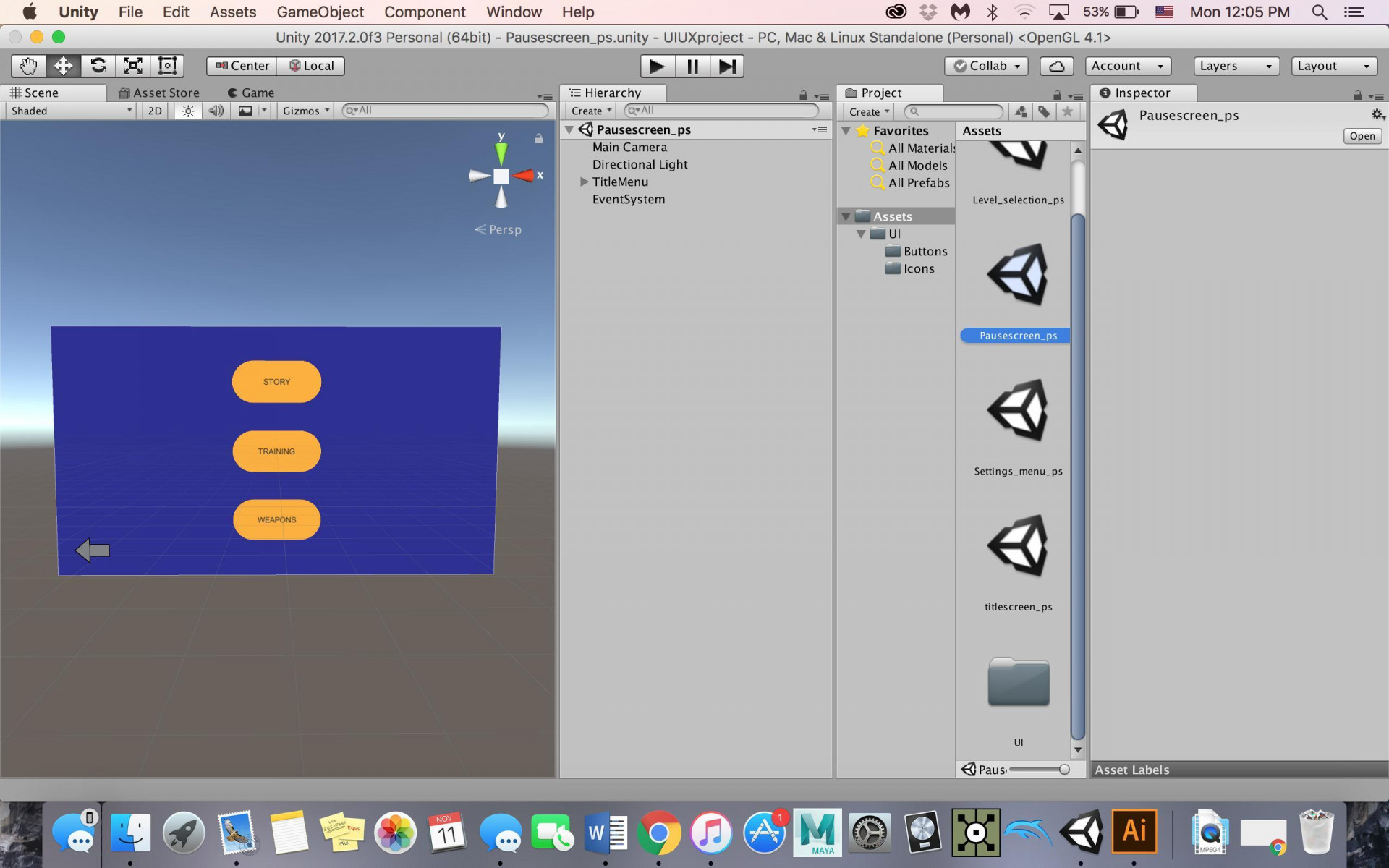Toggle Local handle rotation button
1389x868 pixels.
click(310, 66)
